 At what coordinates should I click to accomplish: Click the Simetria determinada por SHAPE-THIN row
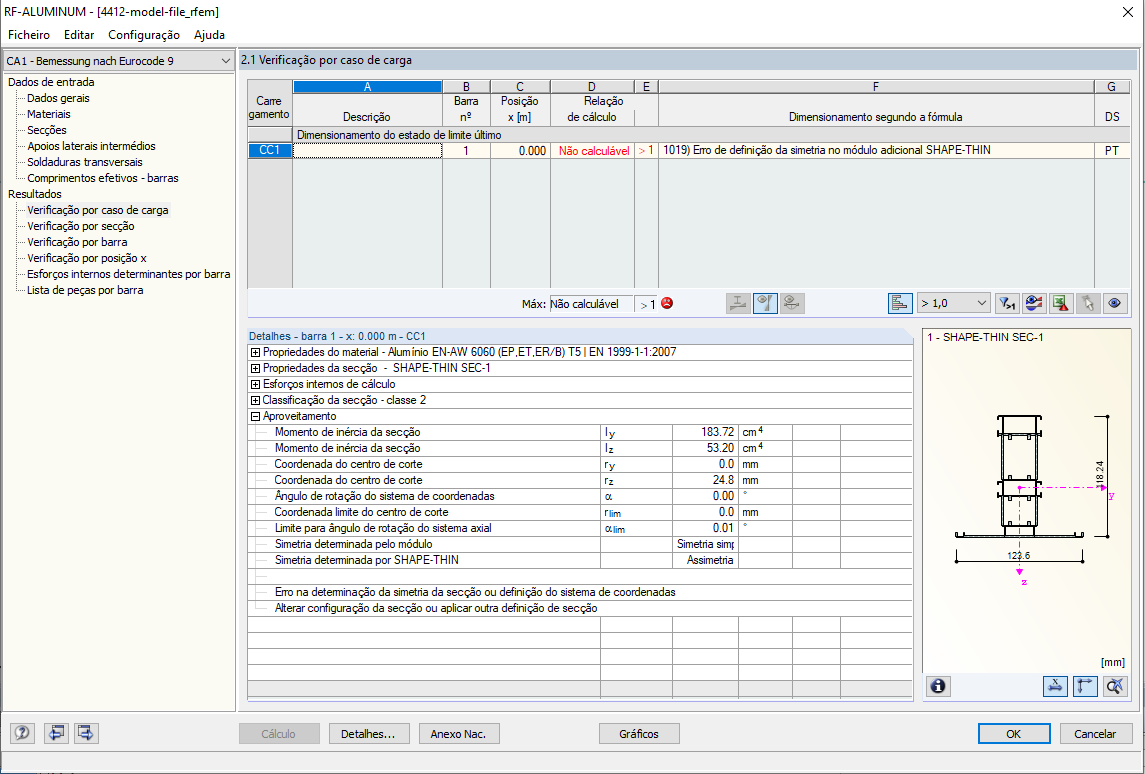pyautogui.click(x=581, y=561)
